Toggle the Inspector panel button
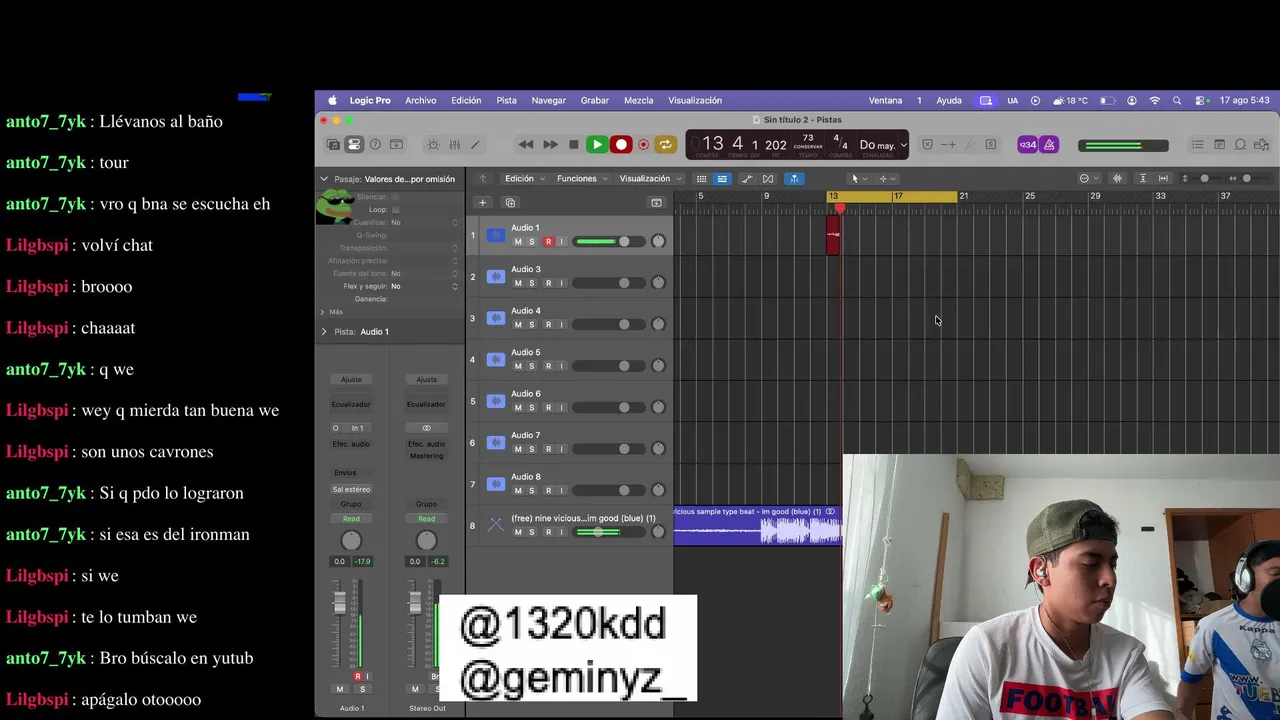 (354, 145)
